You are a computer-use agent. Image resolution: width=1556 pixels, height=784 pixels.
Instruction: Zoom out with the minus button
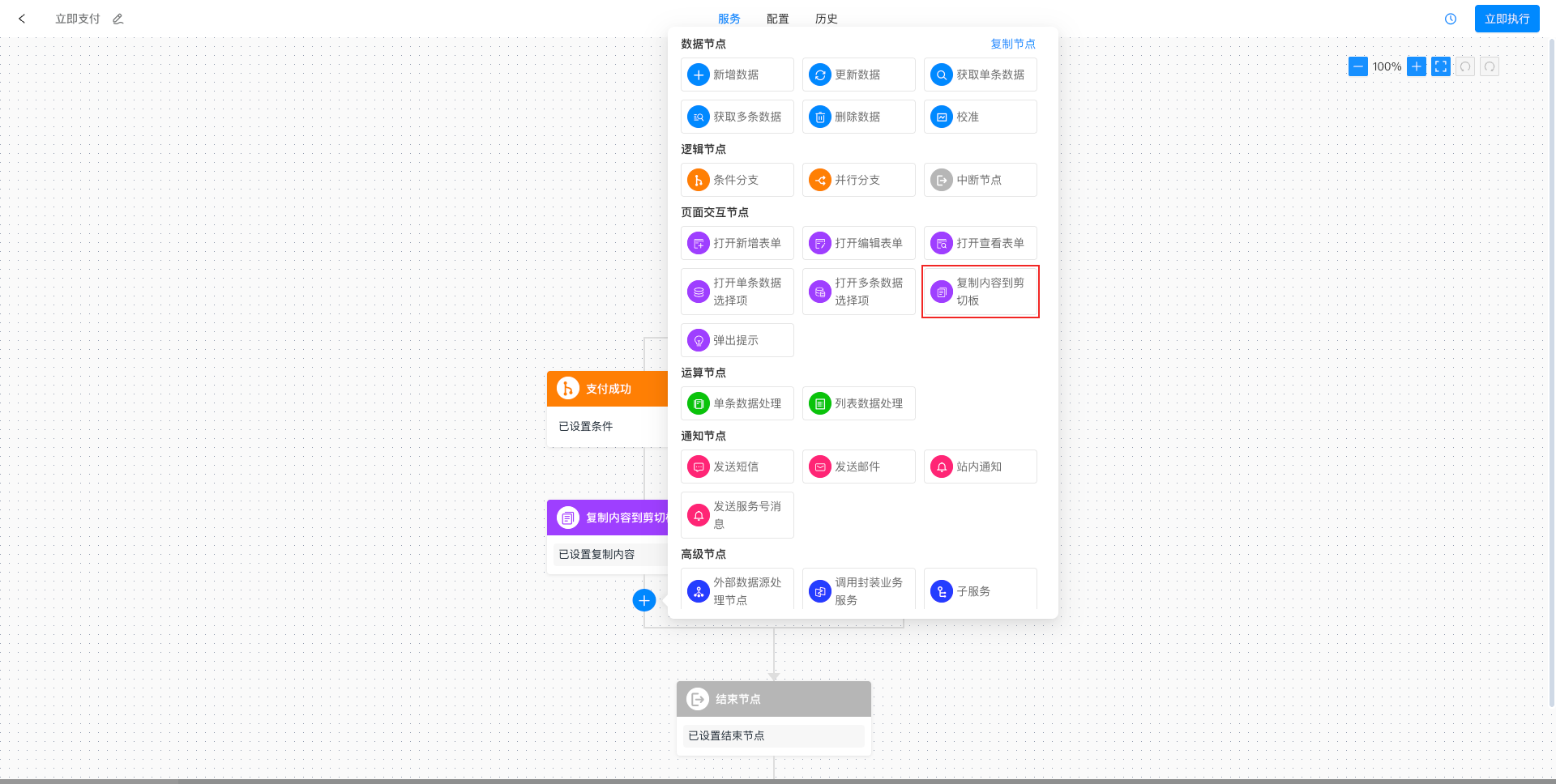[1358, 66]
